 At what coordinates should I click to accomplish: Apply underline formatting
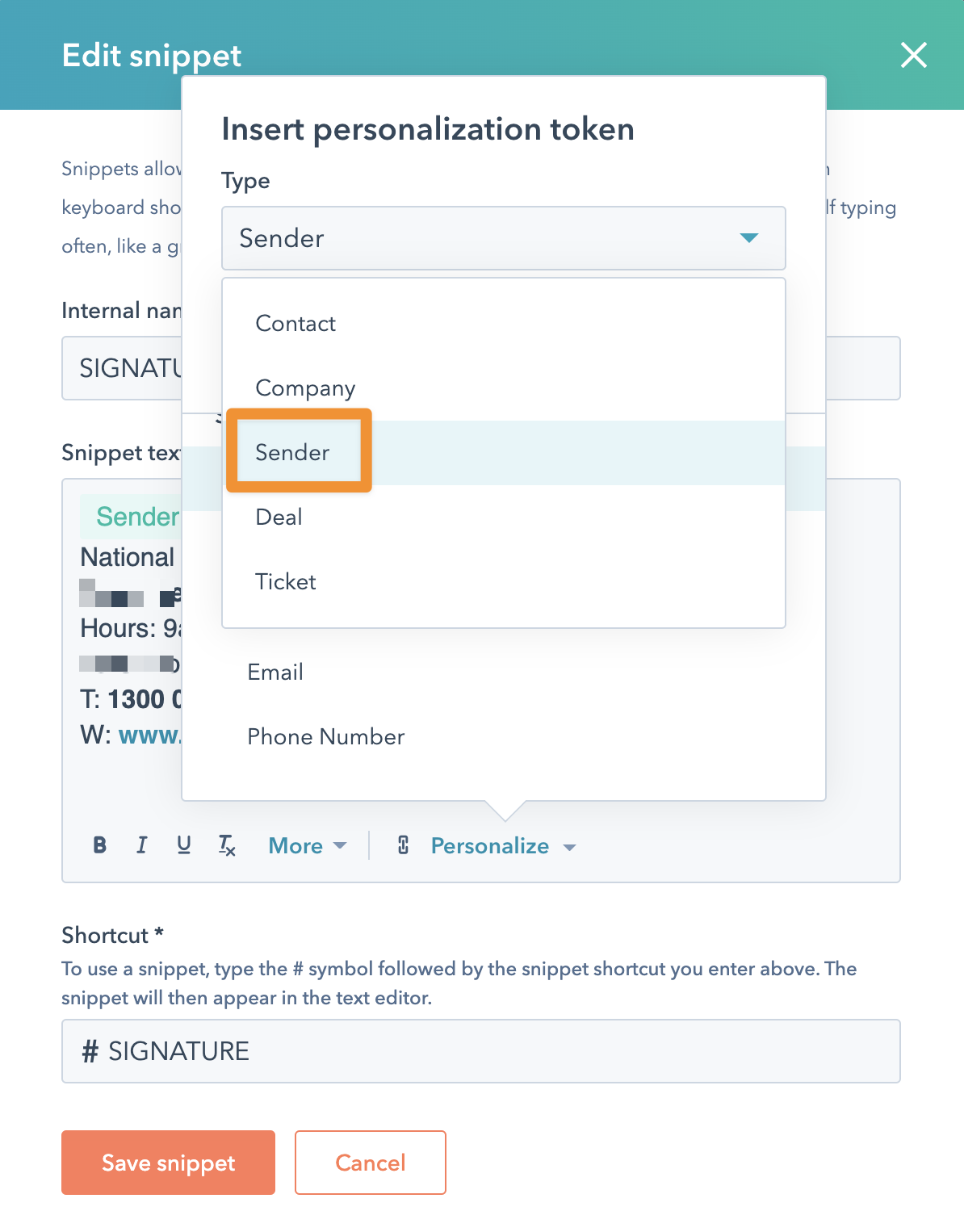184,845
